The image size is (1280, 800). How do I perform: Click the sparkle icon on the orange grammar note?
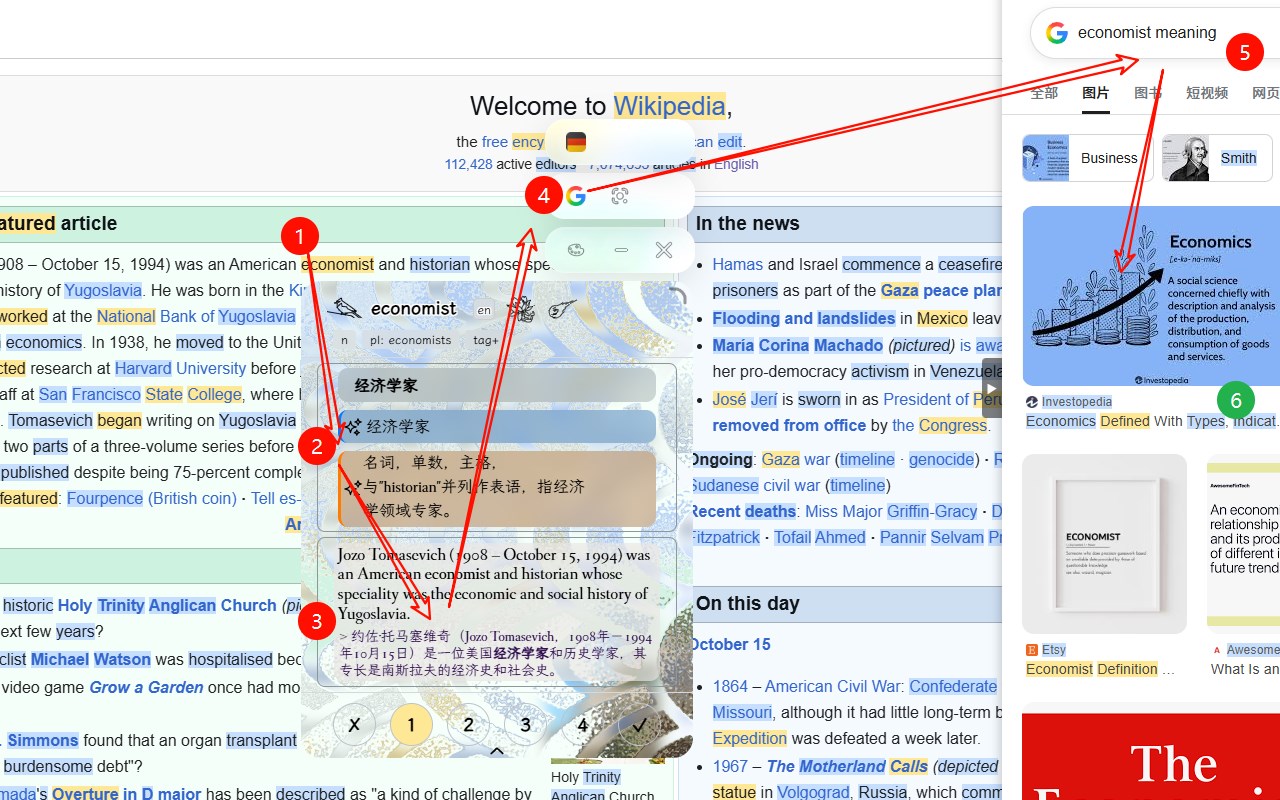pyautogui.click(x=352, y=487)
